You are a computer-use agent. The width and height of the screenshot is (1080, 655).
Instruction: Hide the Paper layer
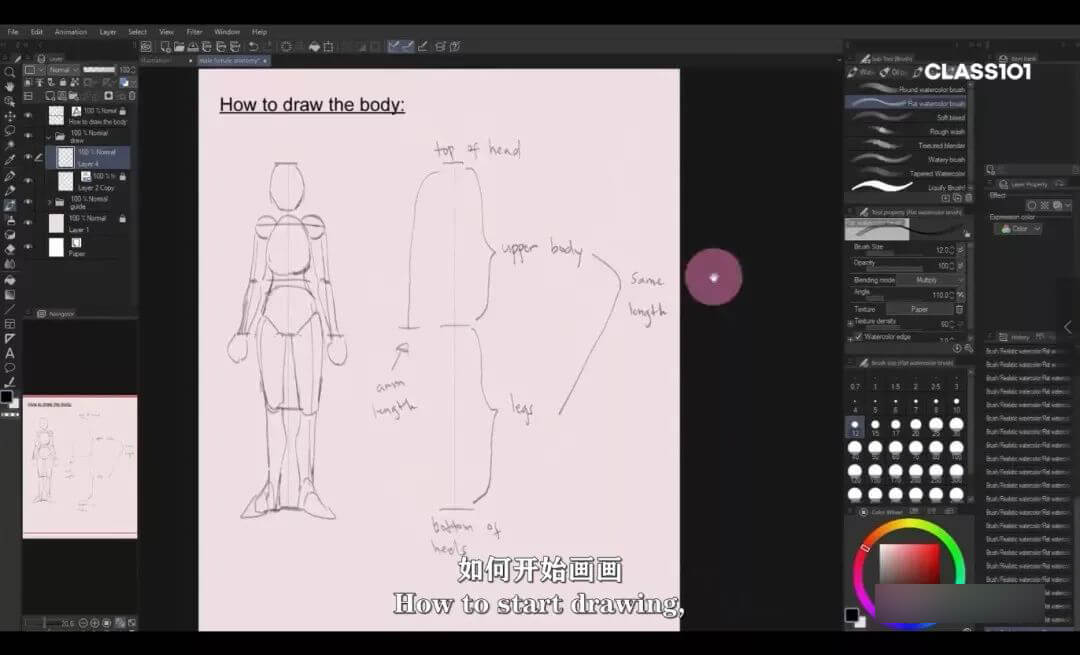click(28, 247)
